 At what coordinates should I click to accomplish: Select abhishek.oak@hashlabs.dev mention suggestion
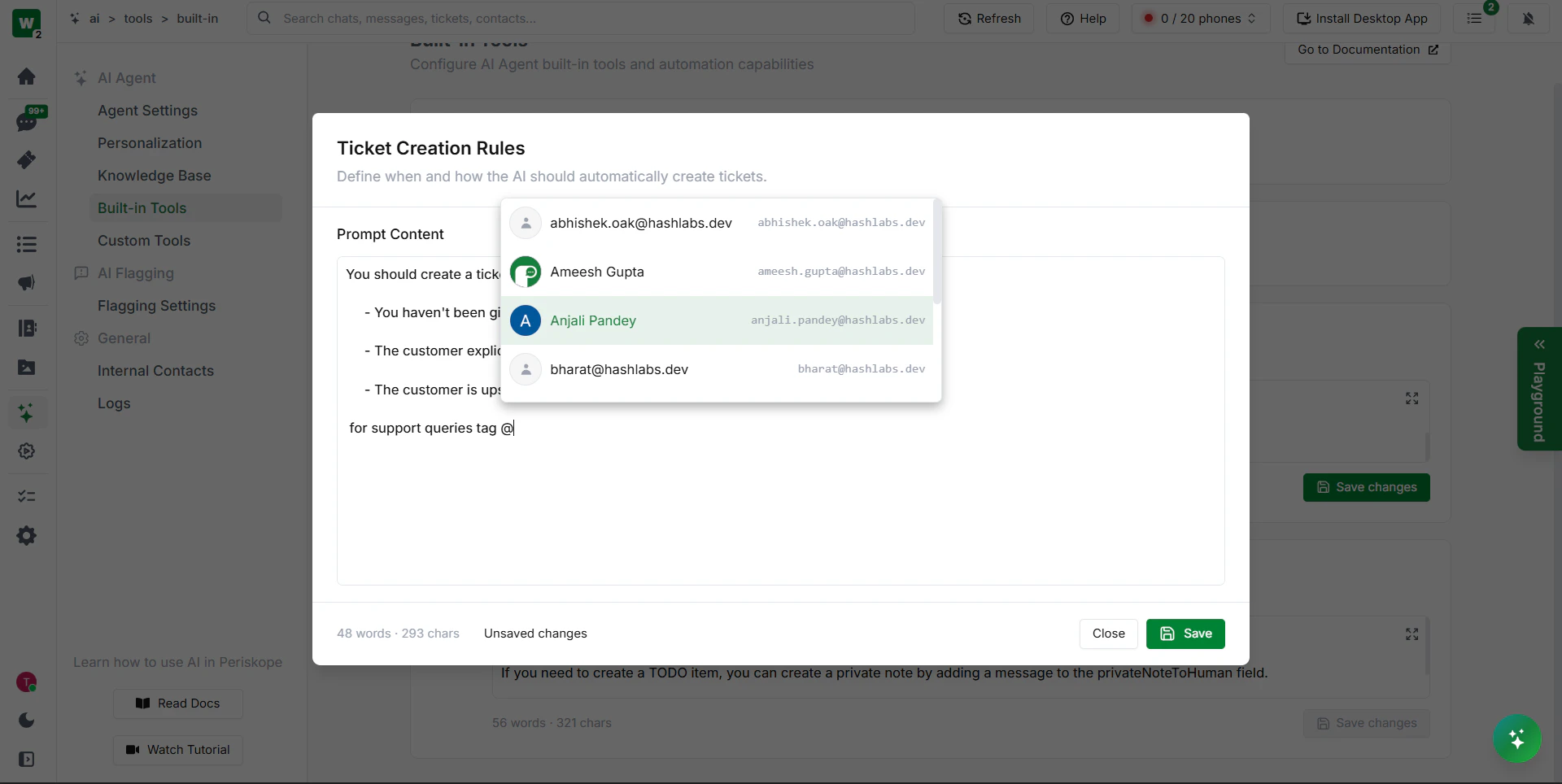click(x=718, y=223)
